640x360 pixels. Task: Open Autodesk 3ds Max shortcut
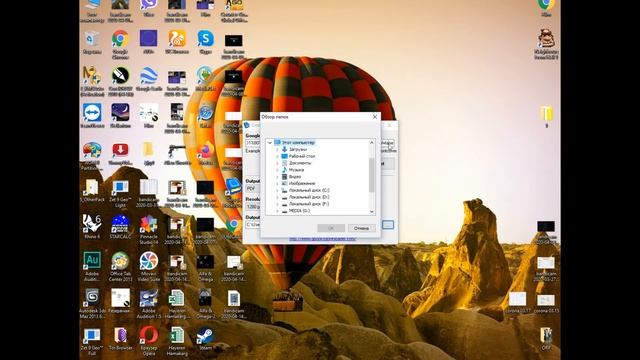(92, 304)
